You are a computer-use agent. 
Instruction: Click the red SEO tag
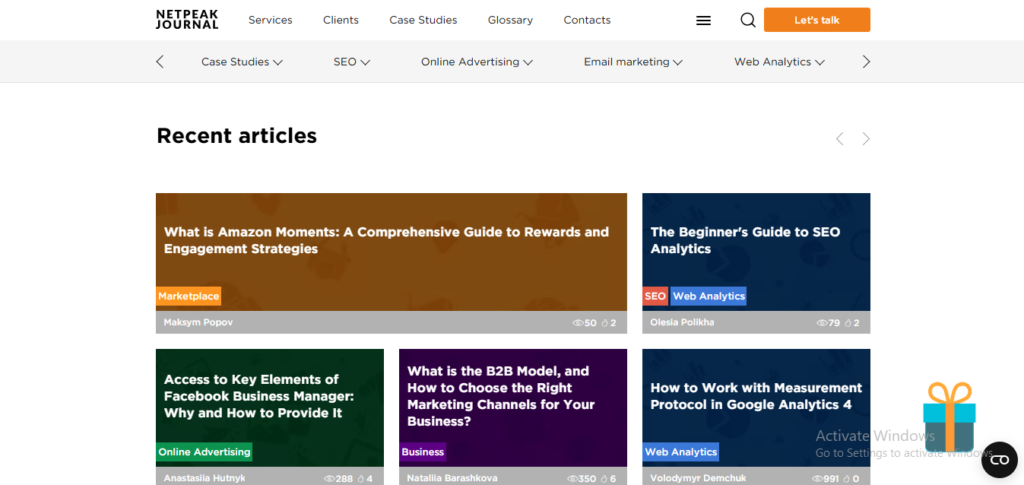pyautogui.click(x=655, y=296)
